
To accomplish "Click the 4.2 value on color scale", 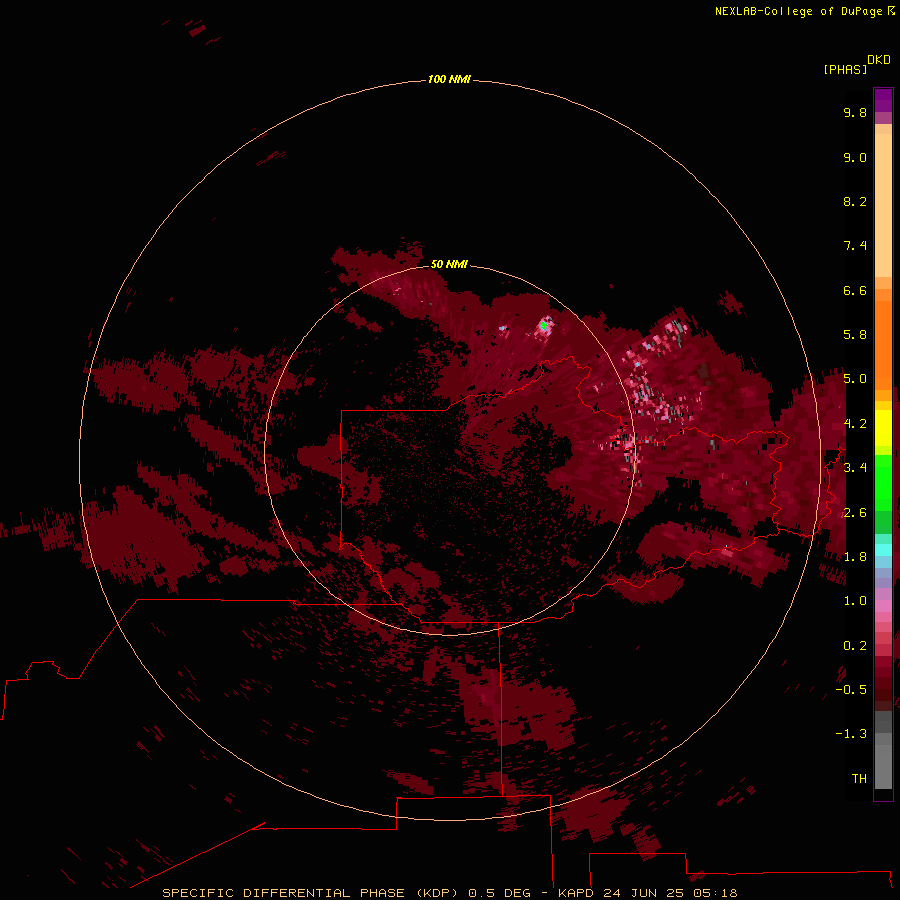I will pyautogui.click(x=855, y=424).
